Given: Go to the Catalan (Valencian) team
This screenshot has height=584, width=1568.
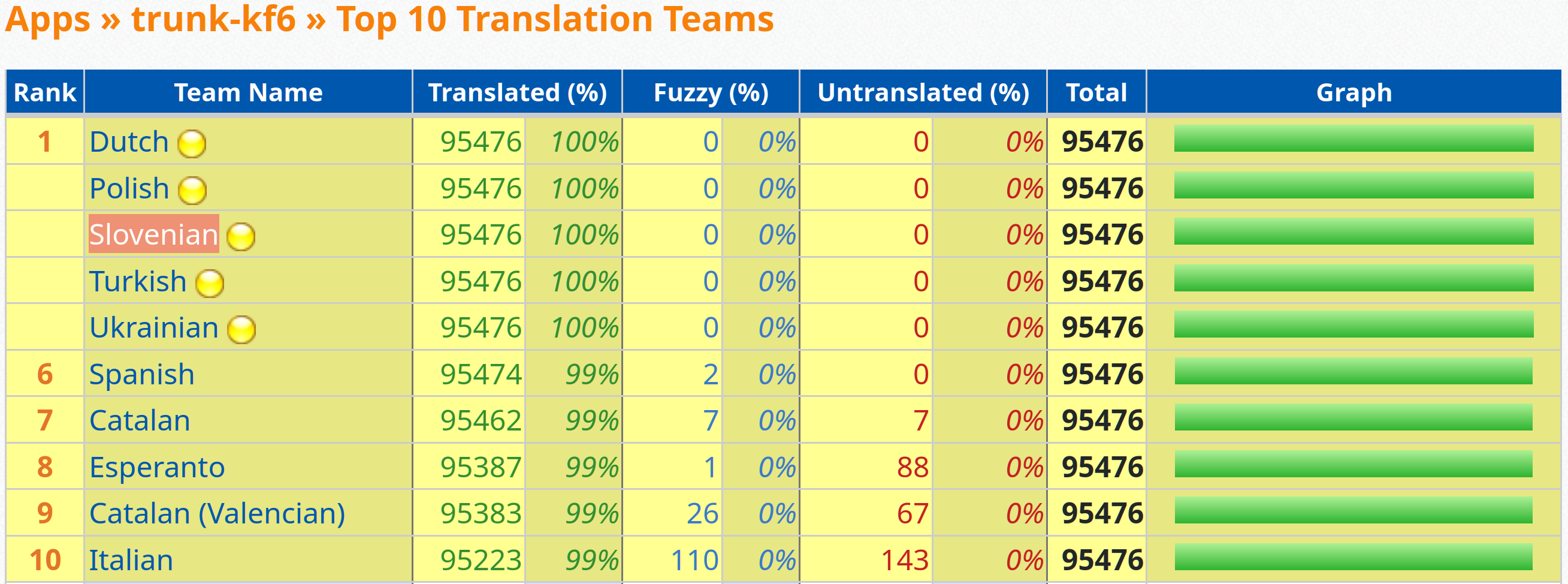Looking at the screenshot, I should tap(217, 513).
